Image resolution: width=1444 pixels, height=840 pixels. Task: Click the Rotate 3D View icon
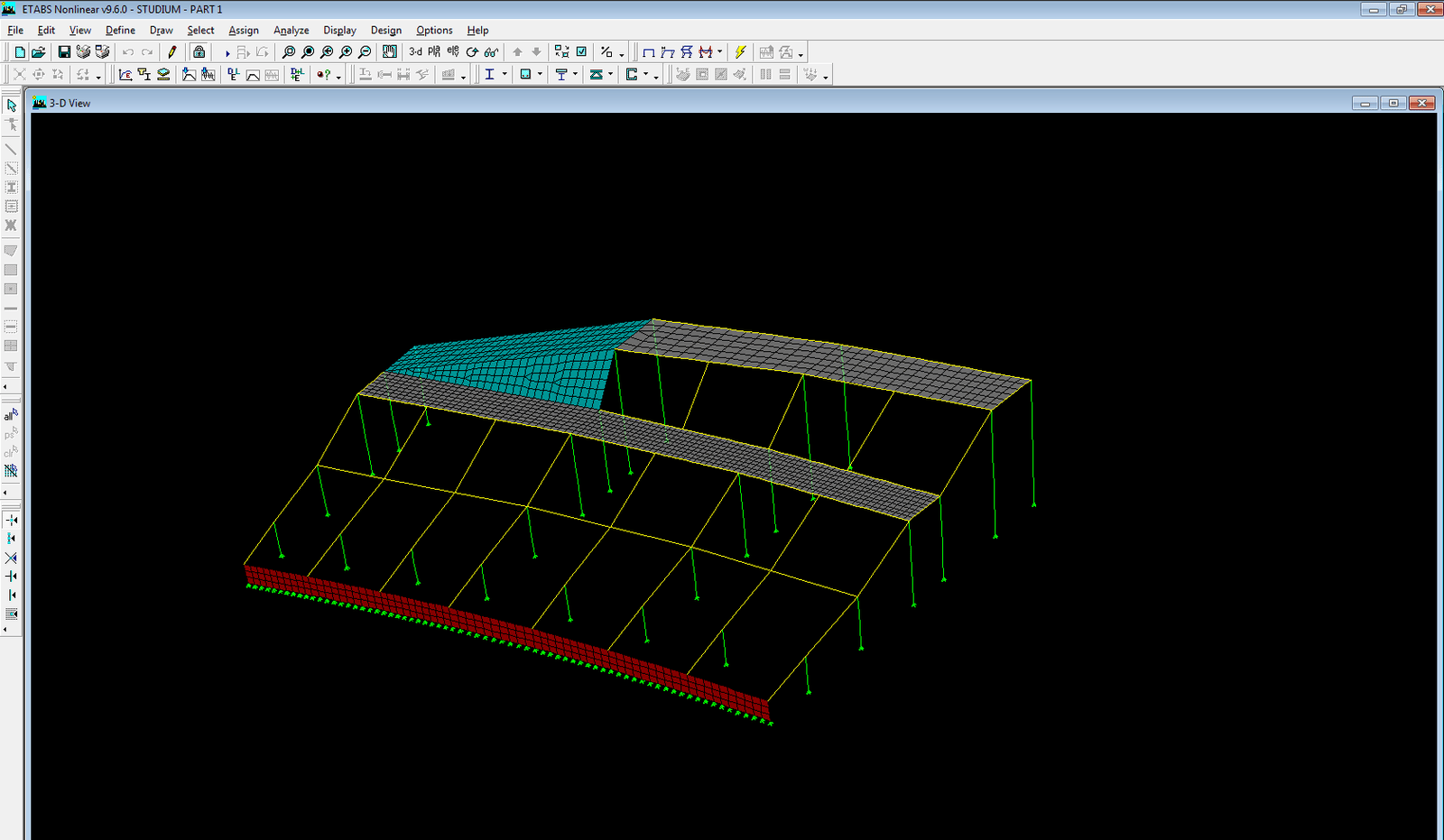[x=472, y=52]
